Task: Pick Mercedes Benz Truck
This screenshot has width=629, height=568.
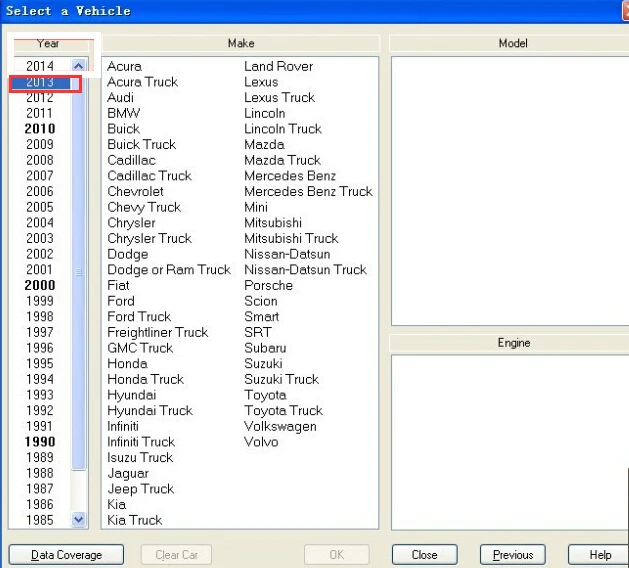Action: (308, 191)
